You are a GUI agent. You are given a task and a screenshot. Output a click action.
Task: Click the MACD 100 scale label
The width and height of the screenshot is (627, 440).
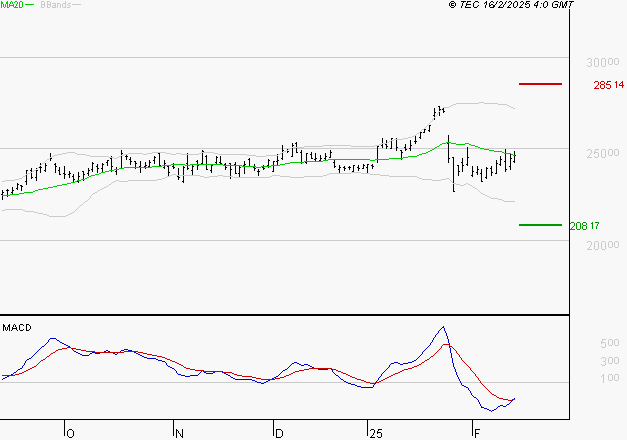pyautogui.click(x=609, y=378)
